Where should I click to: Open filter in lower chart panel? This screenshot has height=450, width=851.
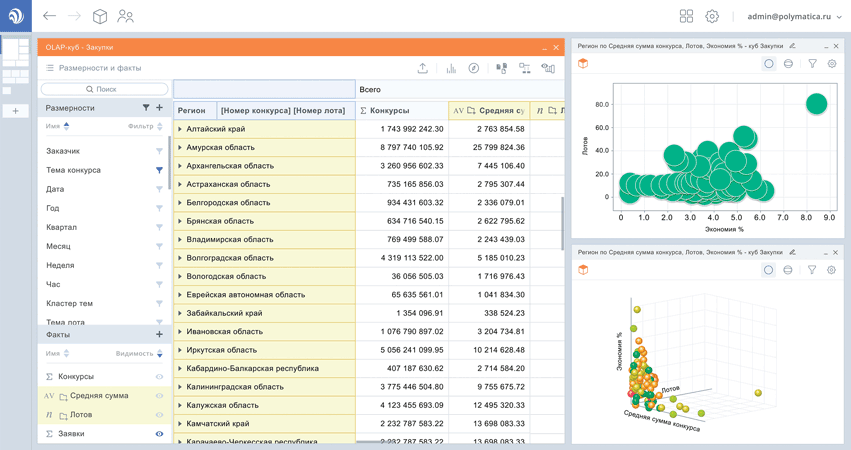pyautogui.click(x=812, y=270)
